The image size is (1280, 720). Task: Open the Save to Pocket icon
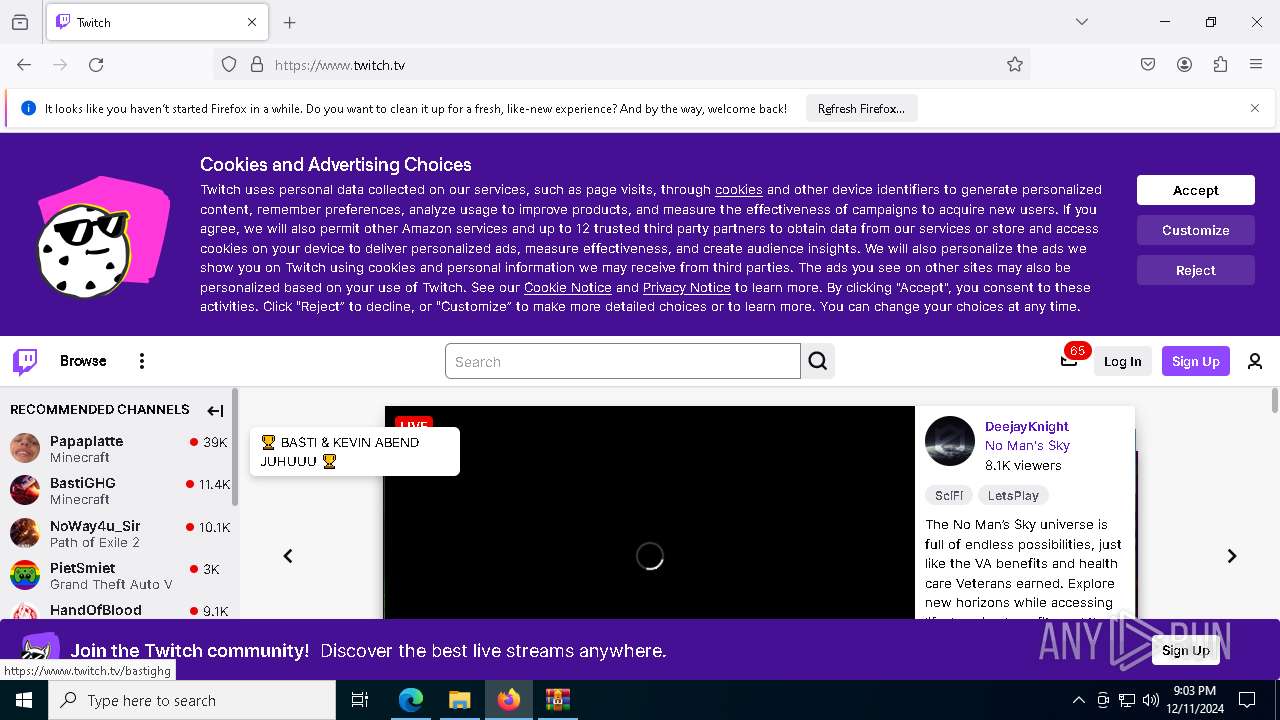click(x=1148, y=65)
